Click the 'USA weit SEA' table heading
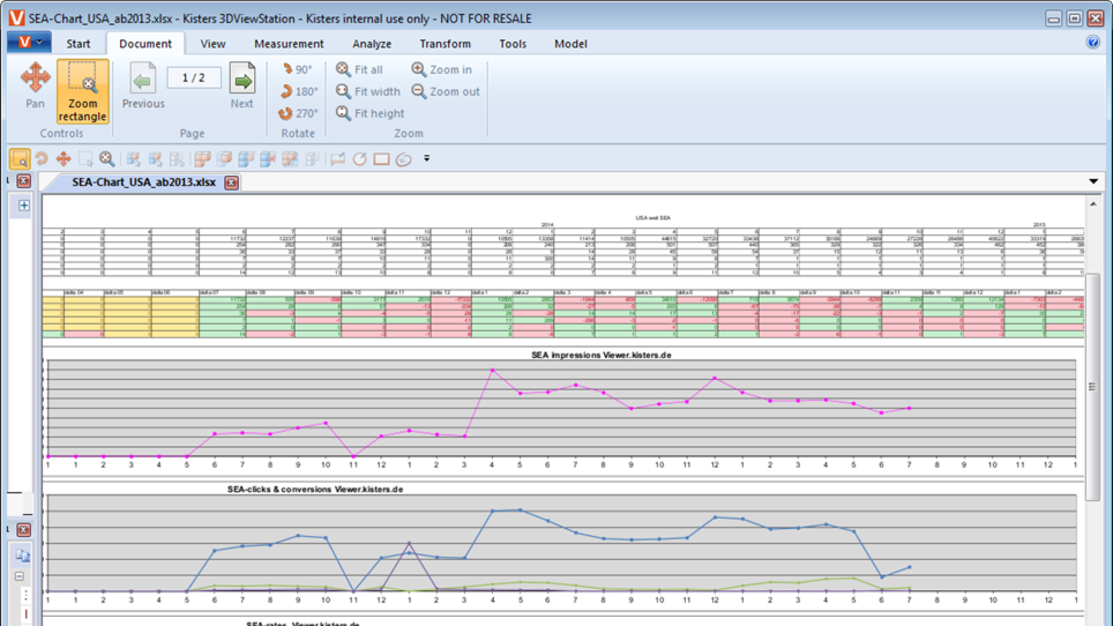 (x=653, y=218)
